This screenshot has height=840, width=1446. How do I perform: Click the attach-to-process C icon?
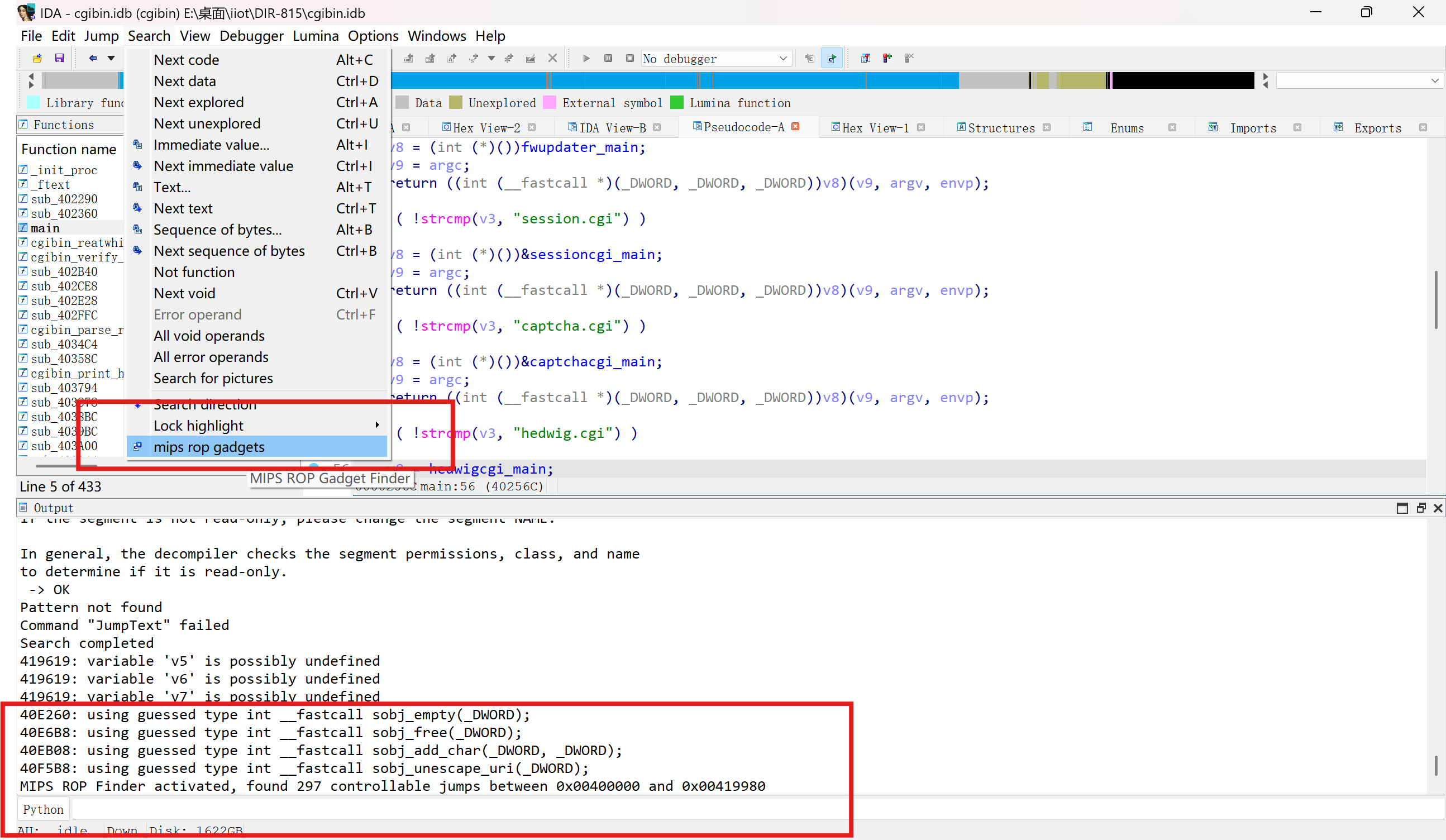810,58
